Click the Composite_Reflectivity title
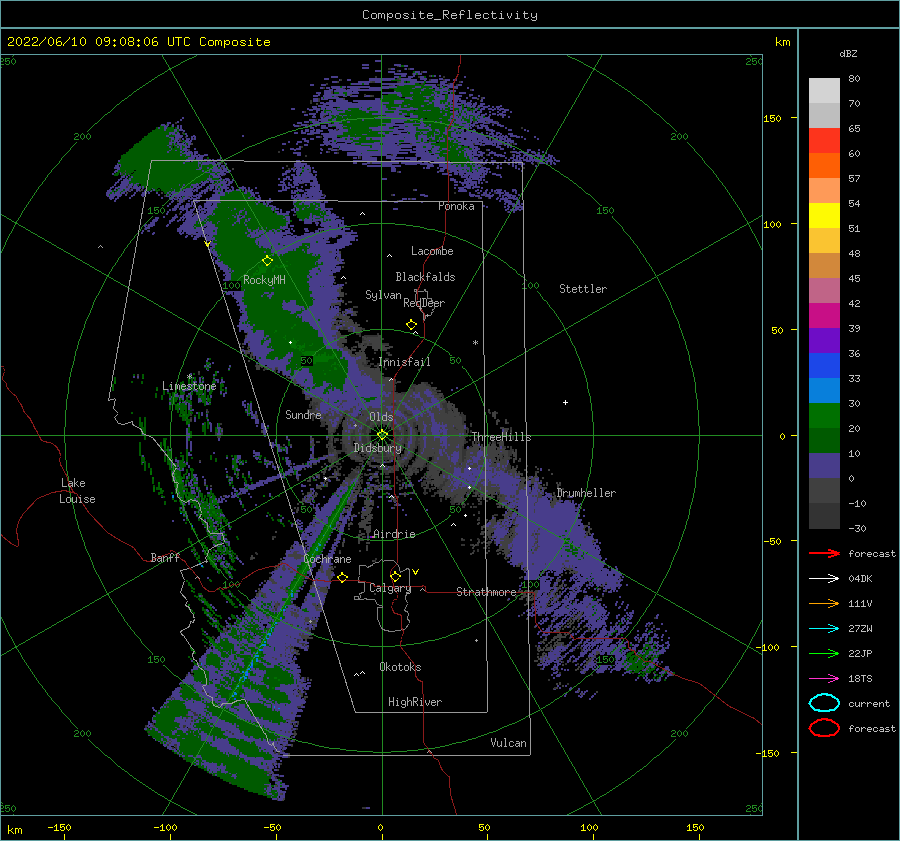The height and width of the screenshot is (841, 900). click(x=449, y=15)
